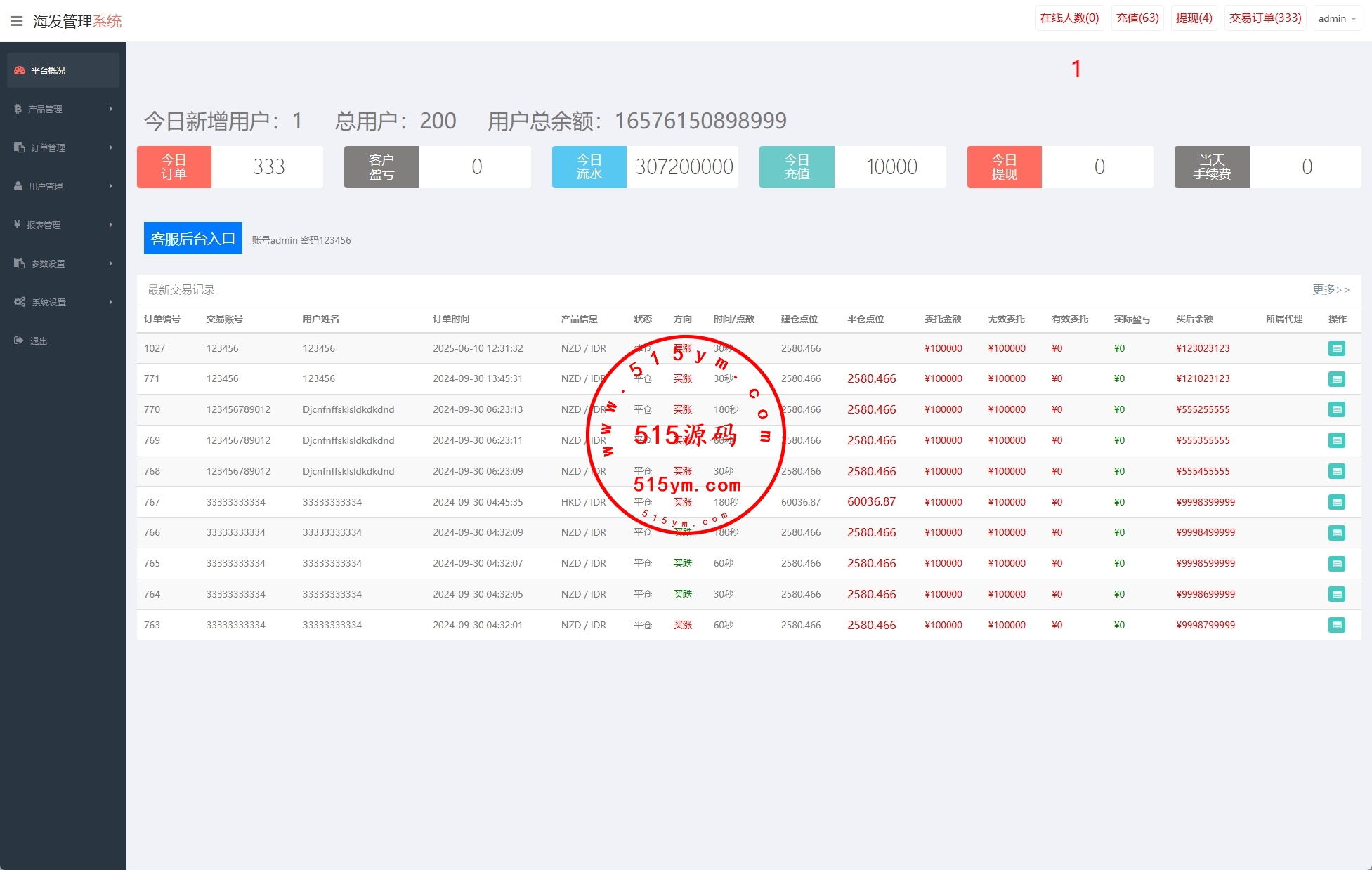This screenshot has width=1372, height=870.
Task: Open the 充值(63) header button
Action: (x=1137, y=18)
